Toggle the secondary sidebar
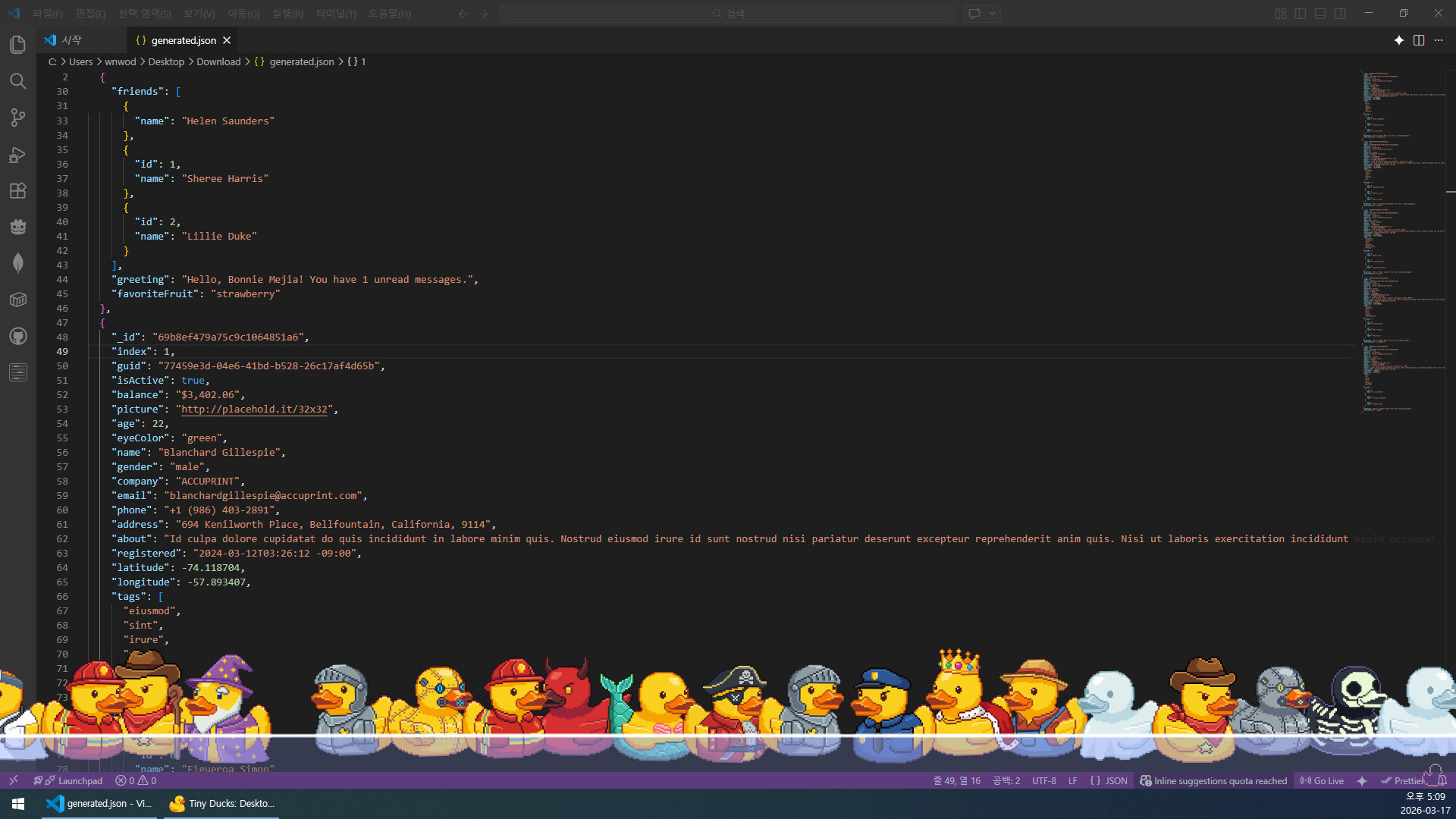The height and width of the screenshot is (819, 1456). point(1341,13)
